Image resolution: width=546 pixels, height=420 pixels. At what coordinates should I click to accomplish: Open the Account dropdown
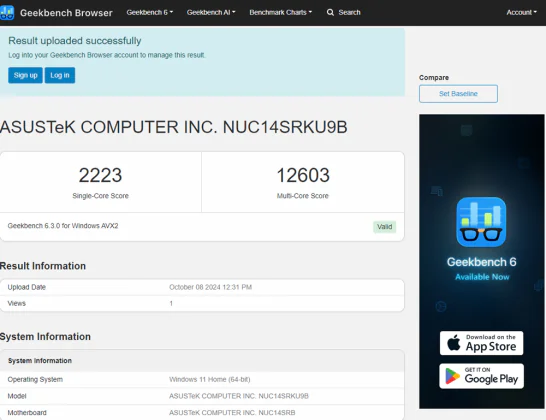[521, 13]
